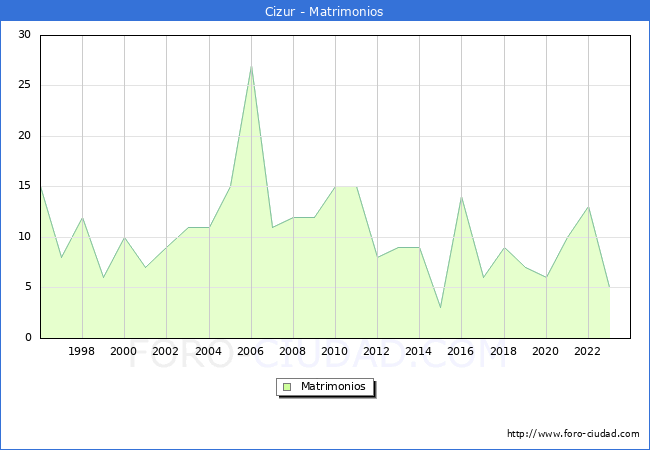Select the 2014 x-axis label
Viewport: 650px width, 450px height.
[419, 351]
